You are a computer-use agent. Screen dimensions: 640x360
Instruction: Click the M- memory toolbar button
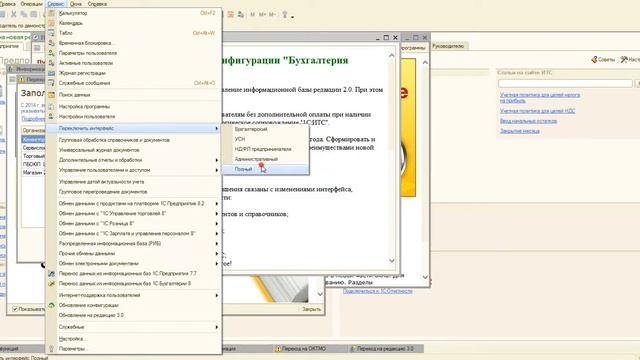272,14
